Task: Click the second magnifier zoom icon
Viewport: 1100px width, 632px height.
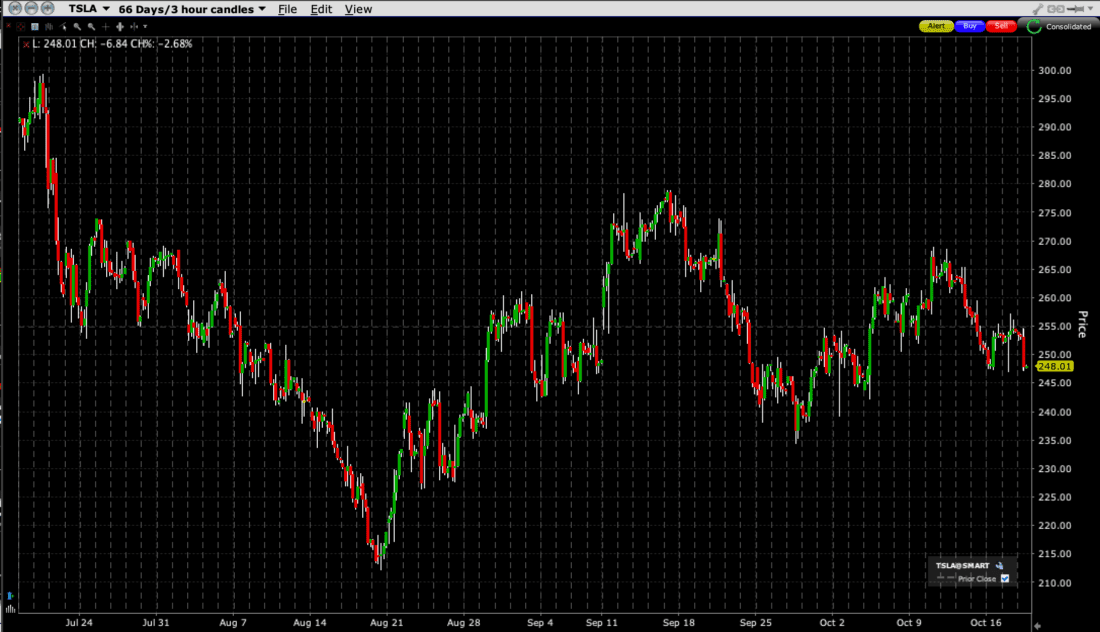Action: [x=91, y=27]
